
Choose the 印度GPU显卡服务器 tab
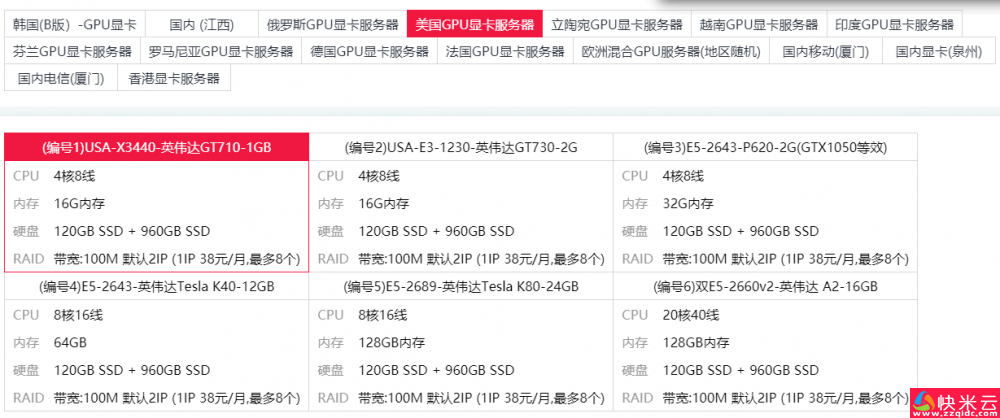(895, 25)
